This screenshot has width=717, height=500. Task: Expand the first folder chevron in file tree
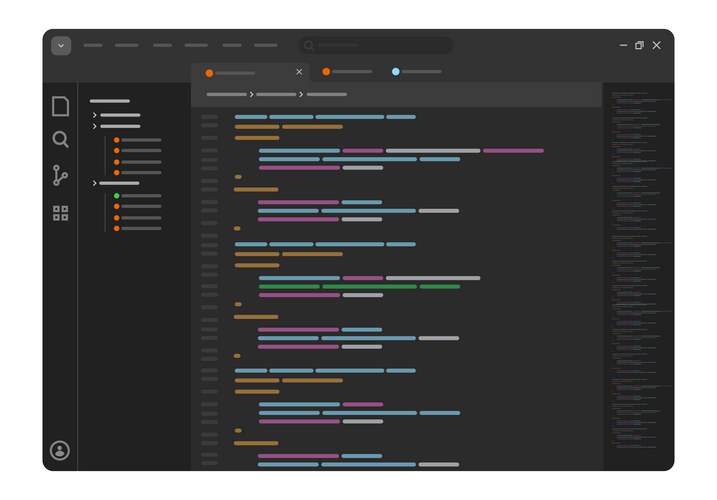(x=95, y=116)
